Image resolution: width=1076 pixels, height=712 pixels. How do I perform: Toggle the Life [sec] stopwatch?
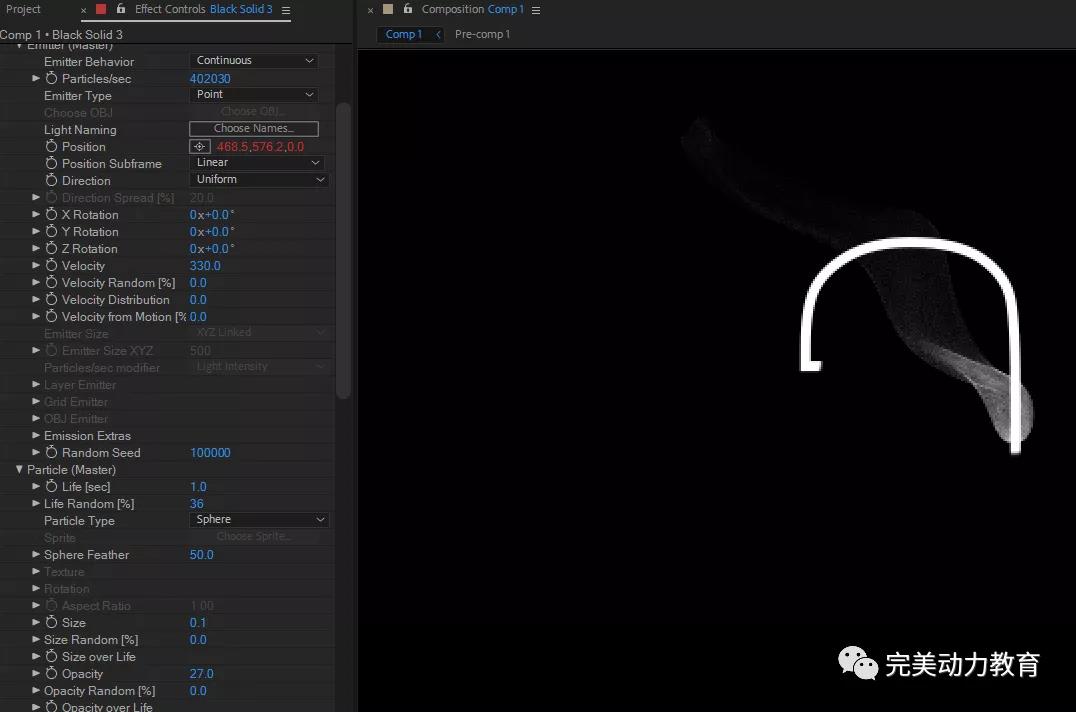coord(52,487)
